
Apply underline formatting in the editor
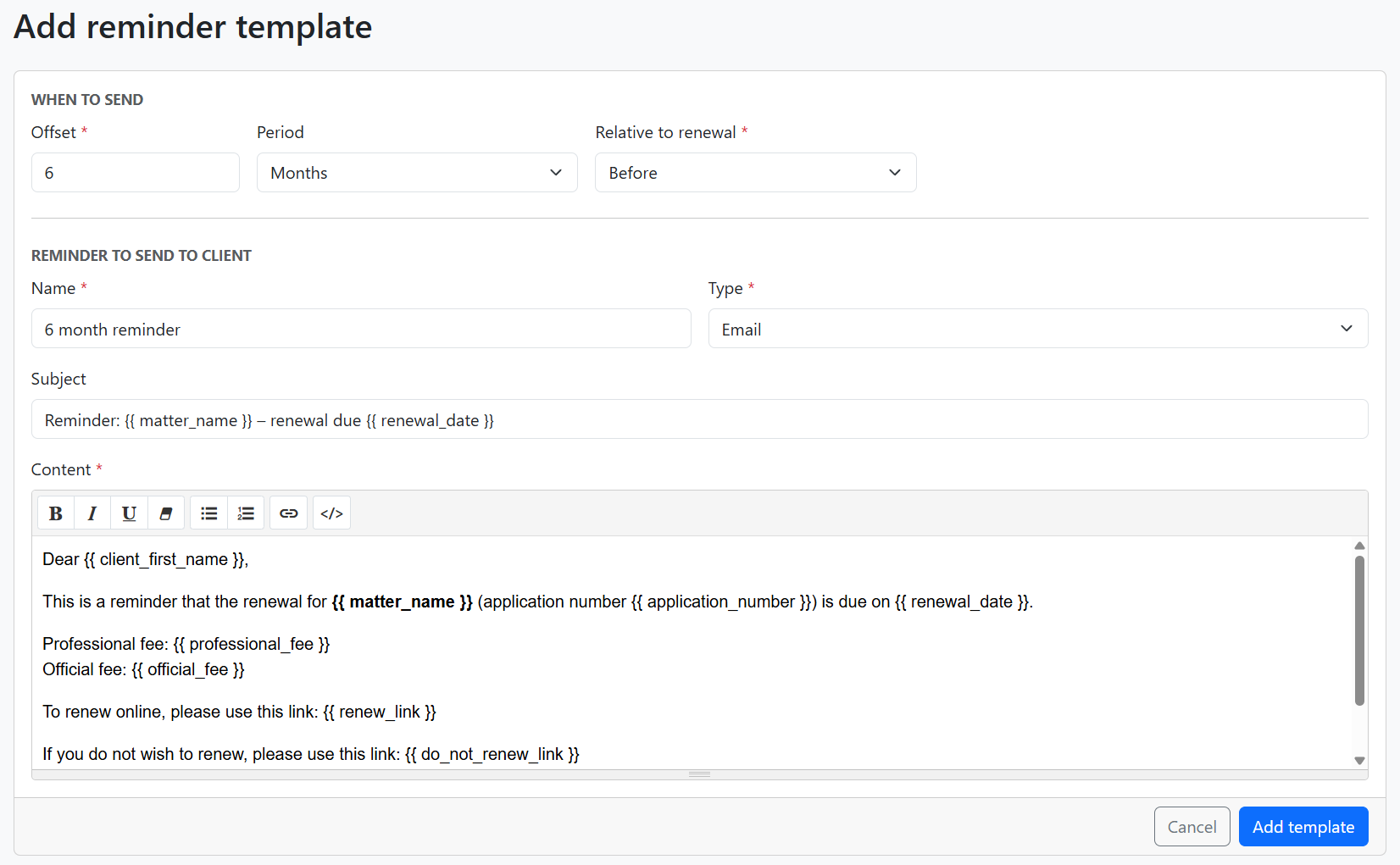point(129,513)
